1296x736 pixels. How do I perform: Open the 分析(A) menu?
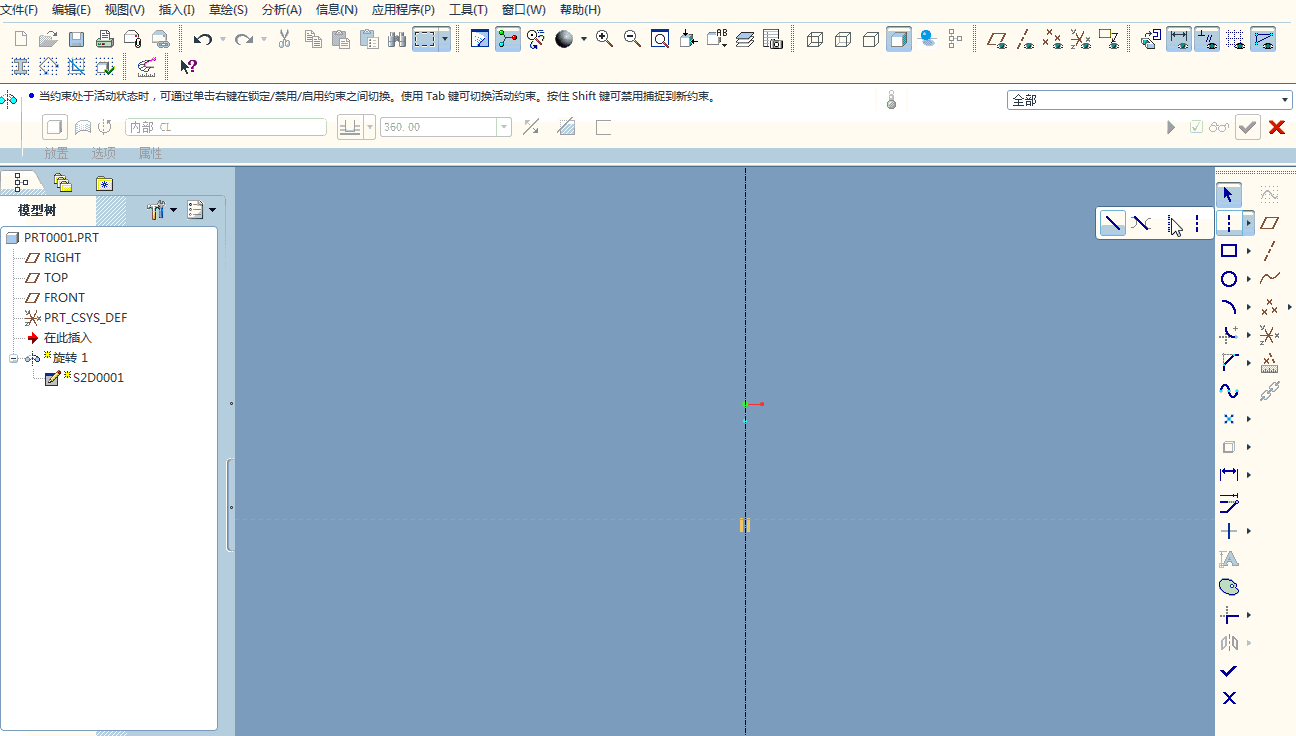click(x=282, y=10)
